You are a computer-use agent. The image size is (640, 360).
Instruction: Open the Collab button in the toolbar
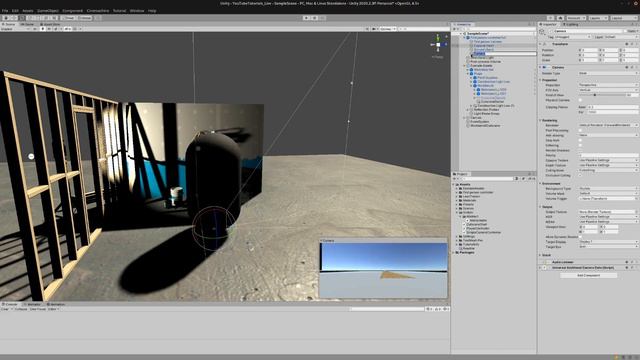coord(551,18)
